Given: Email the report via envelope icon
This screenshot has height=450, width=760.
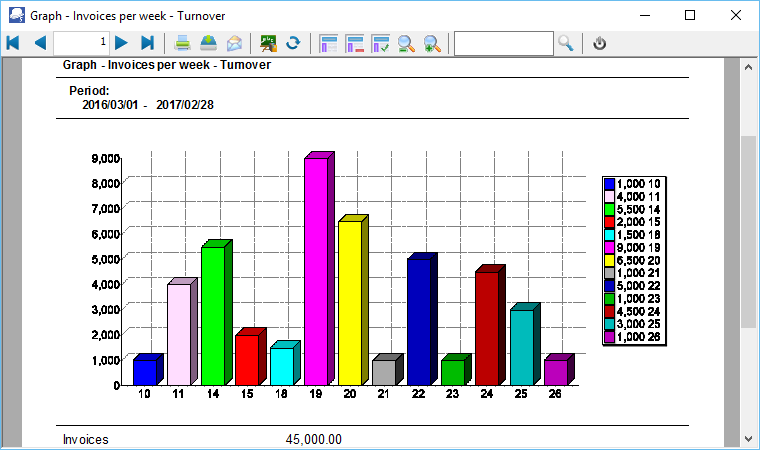Looking at the screenshot, I should pos(235,43).
